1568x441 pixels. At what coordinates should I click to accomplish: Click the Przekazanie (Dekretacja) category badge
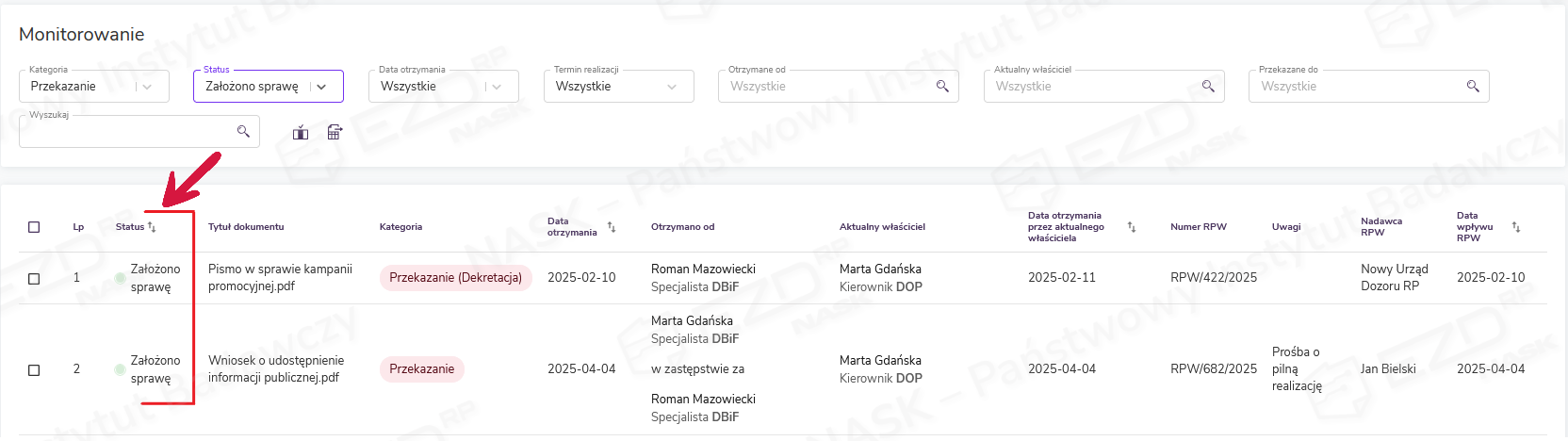455,278
